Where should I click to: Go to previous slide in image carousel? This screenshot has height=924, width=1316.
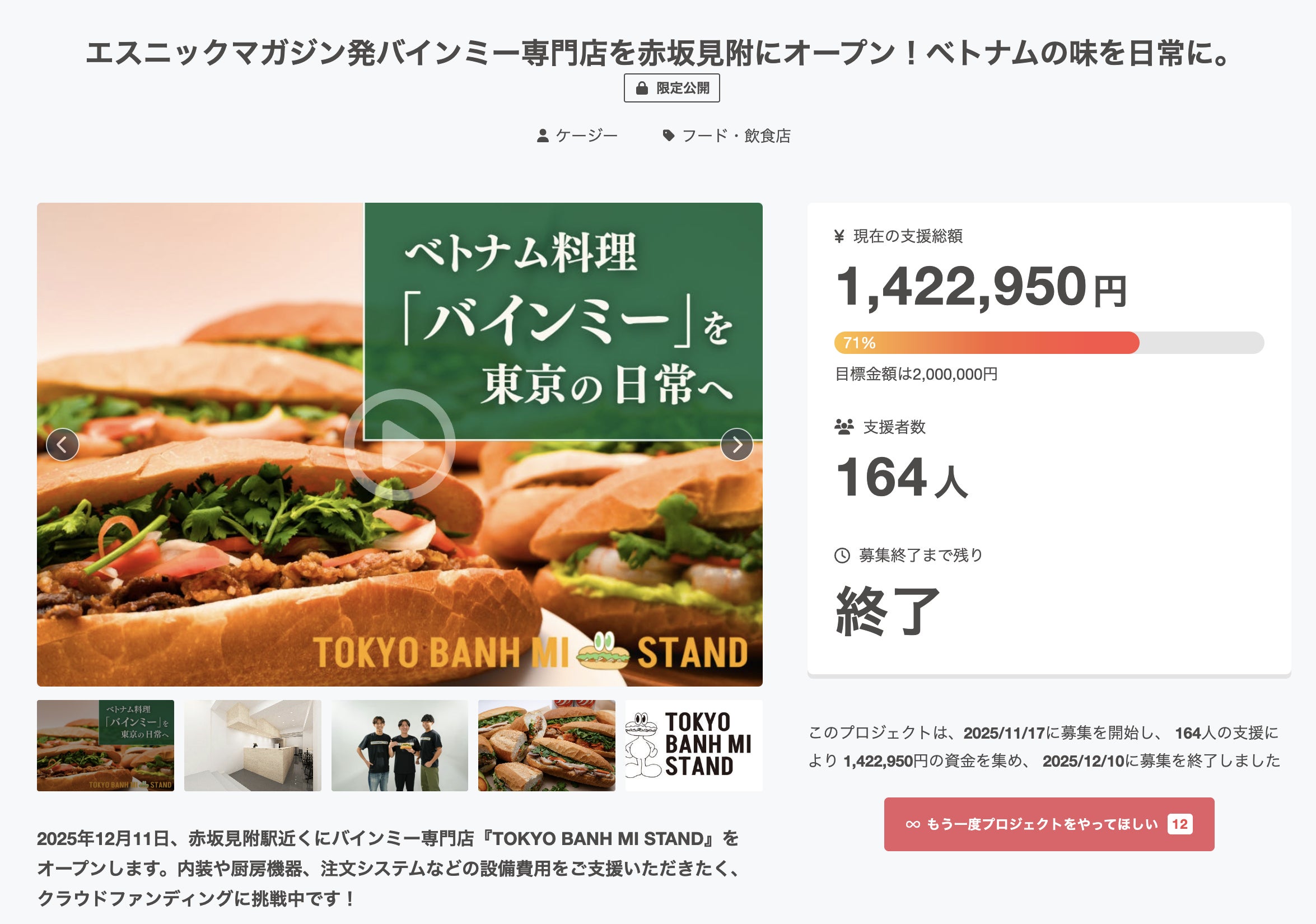pyautogui.click(x=63, y=444)
